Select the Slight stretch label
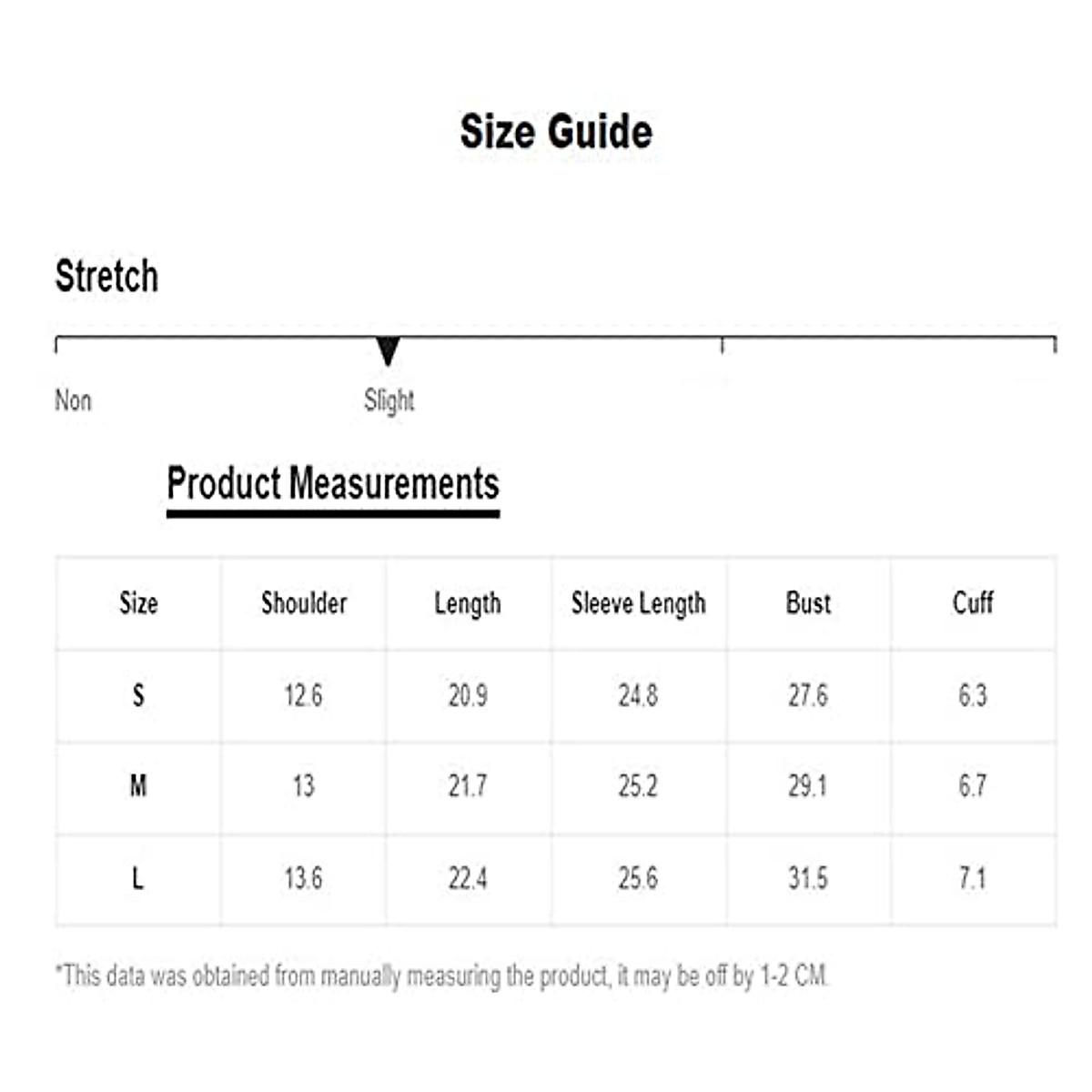Viewport: 1092px width, 1092px height. [x=389, y=400]
